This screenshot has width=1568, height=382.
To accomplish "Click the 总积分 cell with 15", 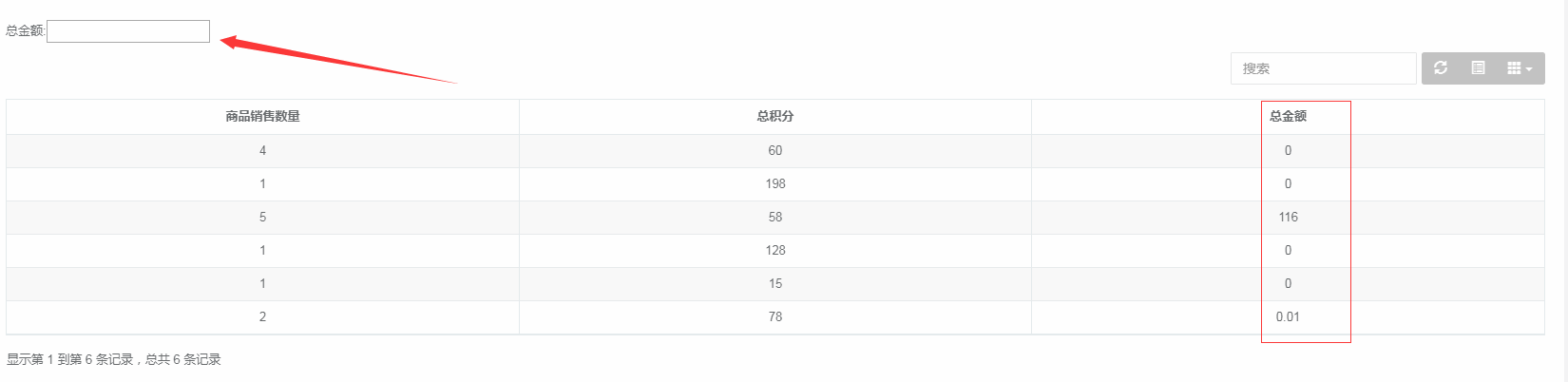I will (775, 283).
